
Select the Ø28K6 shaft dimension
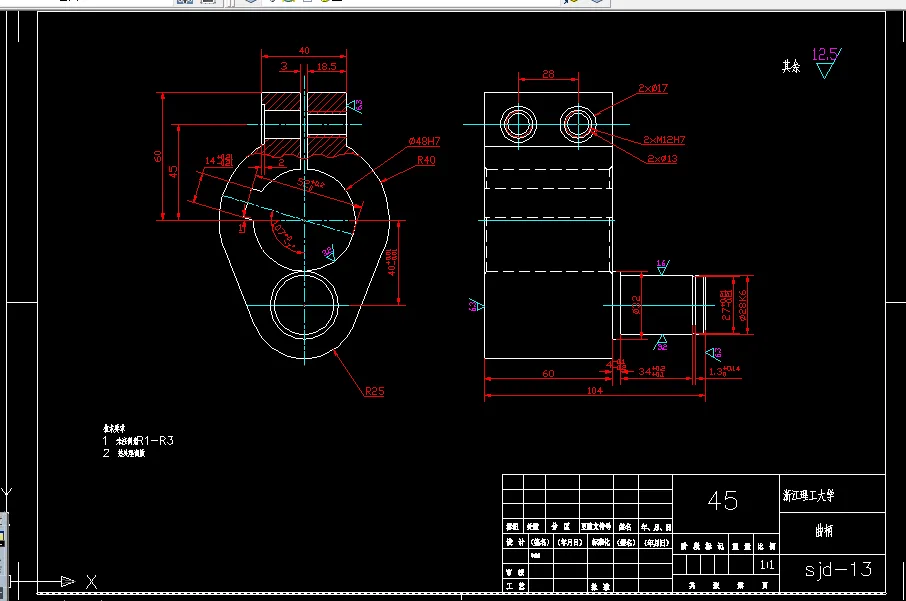[743, 305]
